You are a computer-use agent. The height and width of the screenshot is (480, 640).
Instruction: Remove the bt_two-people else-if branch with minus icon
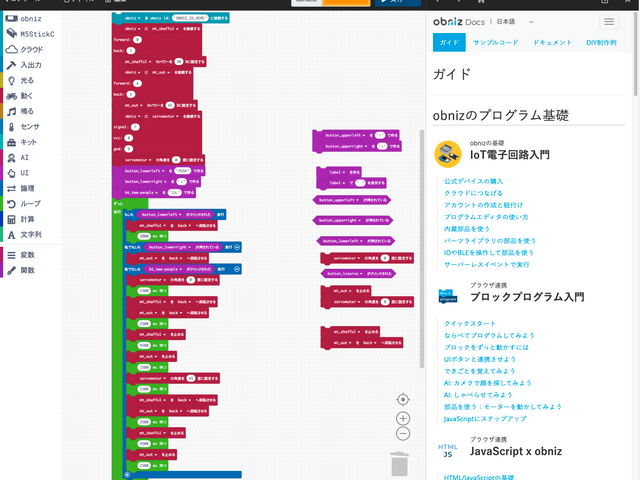pyautogui.click(x=237, y=269)
